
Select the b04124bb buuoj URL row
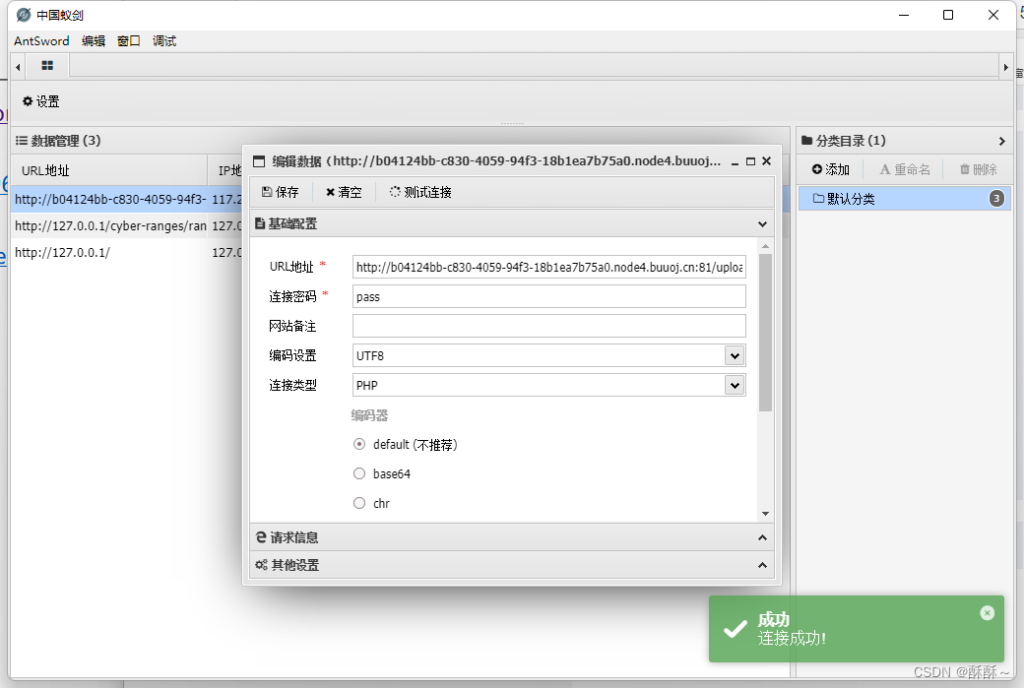tap(127, 199)
